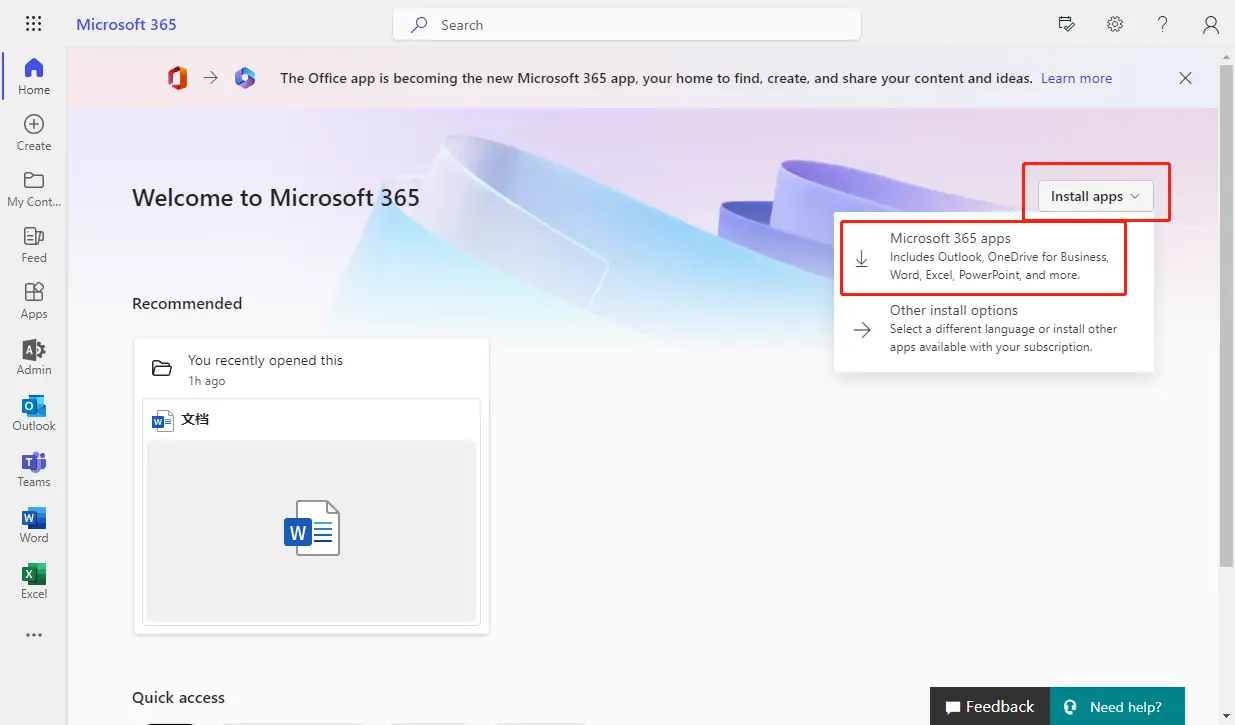
Task: Open Settings via the gear icon
Action: [1114, 23]
